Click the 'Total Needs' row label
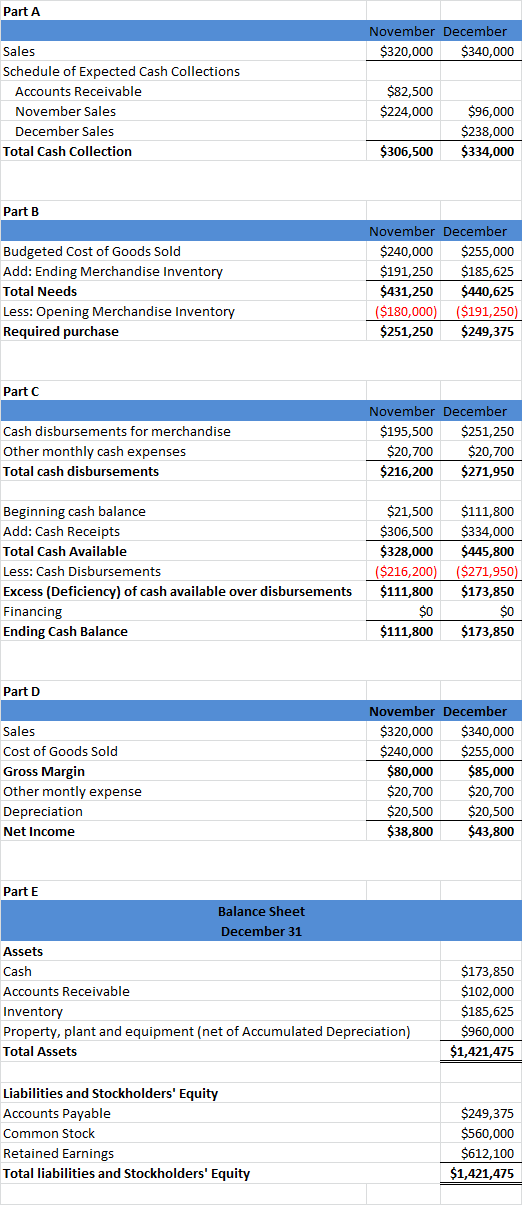The height and width of the screenshot is (1205, 522). [x=40, y=291]
